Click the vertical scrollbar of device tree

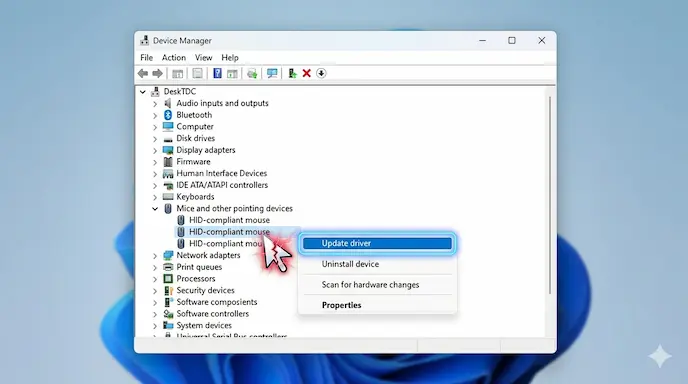pyautogui.click(x=550, y=195)
